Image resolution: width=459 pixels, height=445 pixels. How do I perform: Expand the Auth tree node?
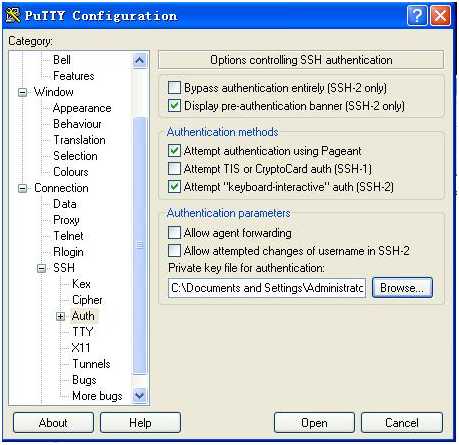[x=60, y=316]
